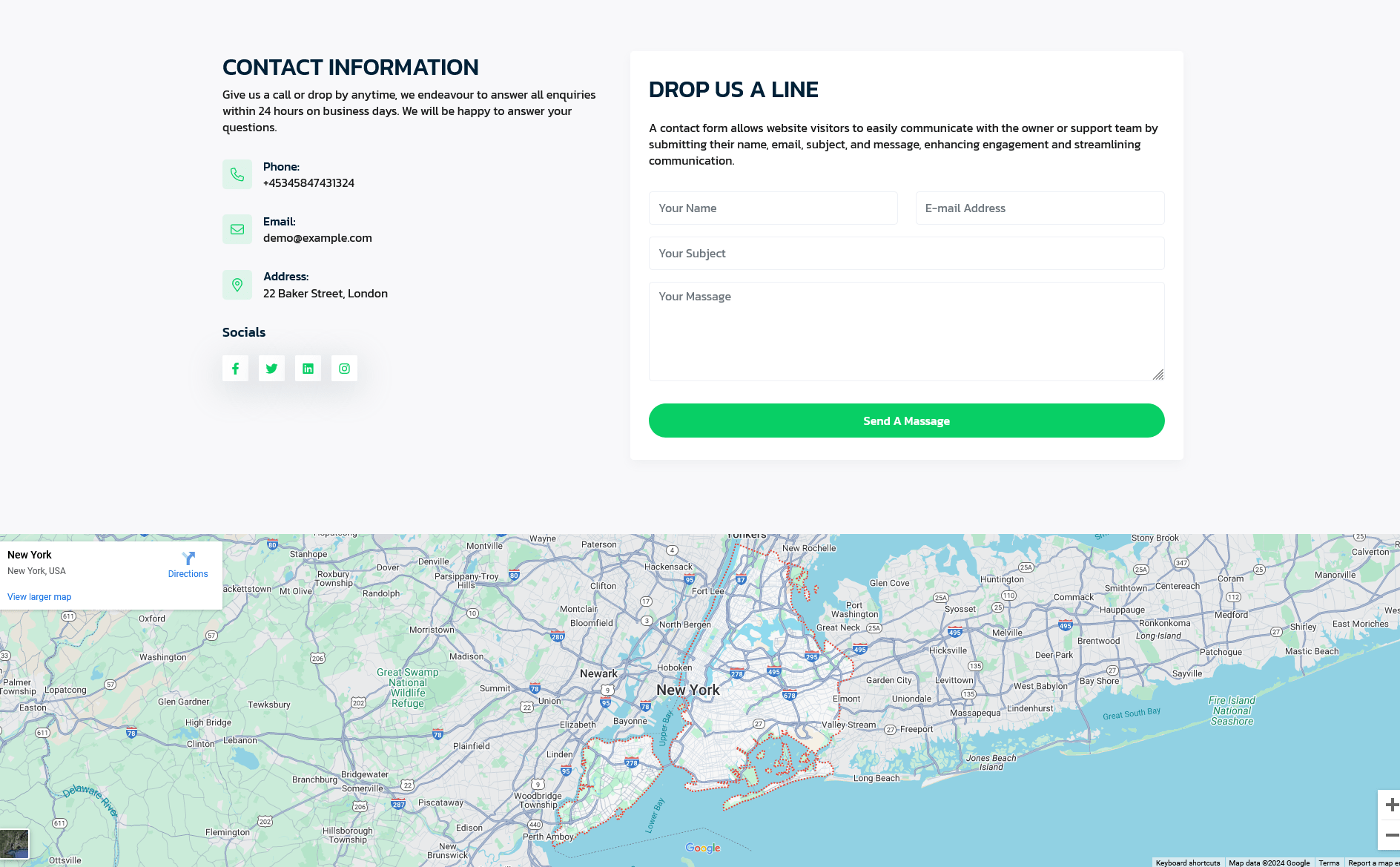Click the Facebook social icon
Screen dimensions: 1400x867
coord(235,369)
